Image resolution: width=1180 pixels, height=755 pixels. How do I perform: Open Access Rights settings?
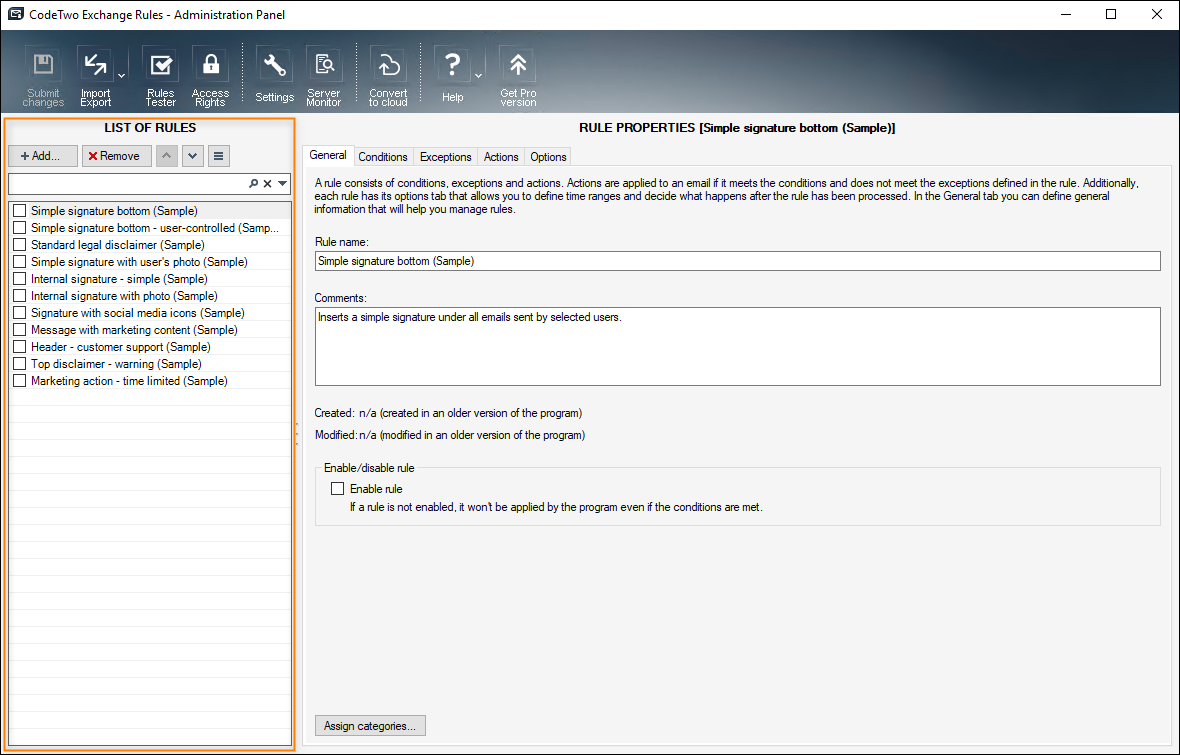(x=210, y=77)
